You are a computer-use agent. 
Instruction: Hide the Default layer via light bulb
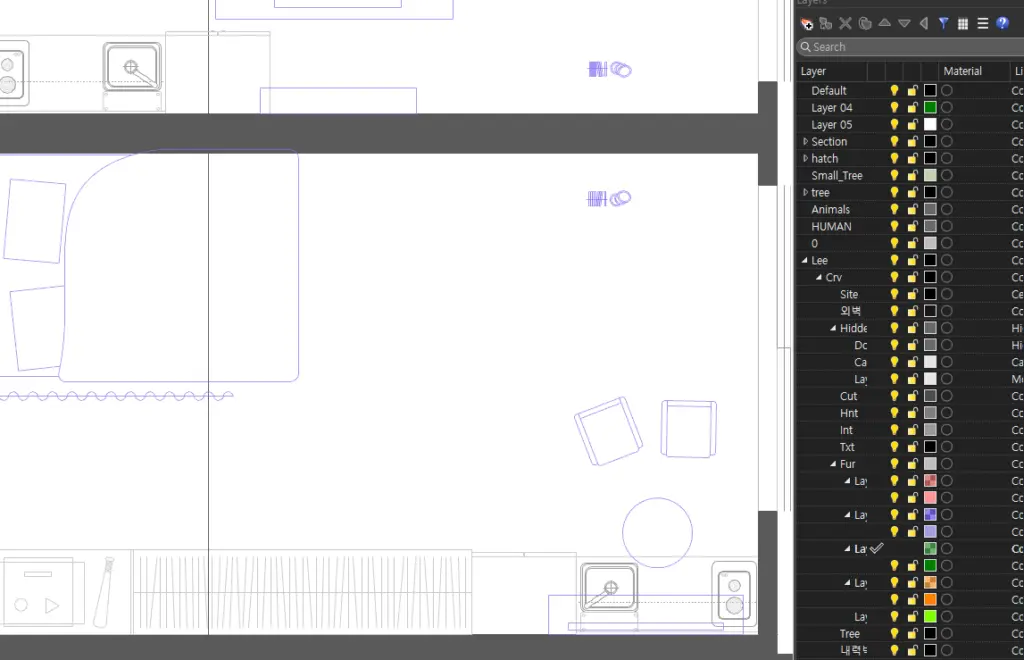tap(895, 91)
